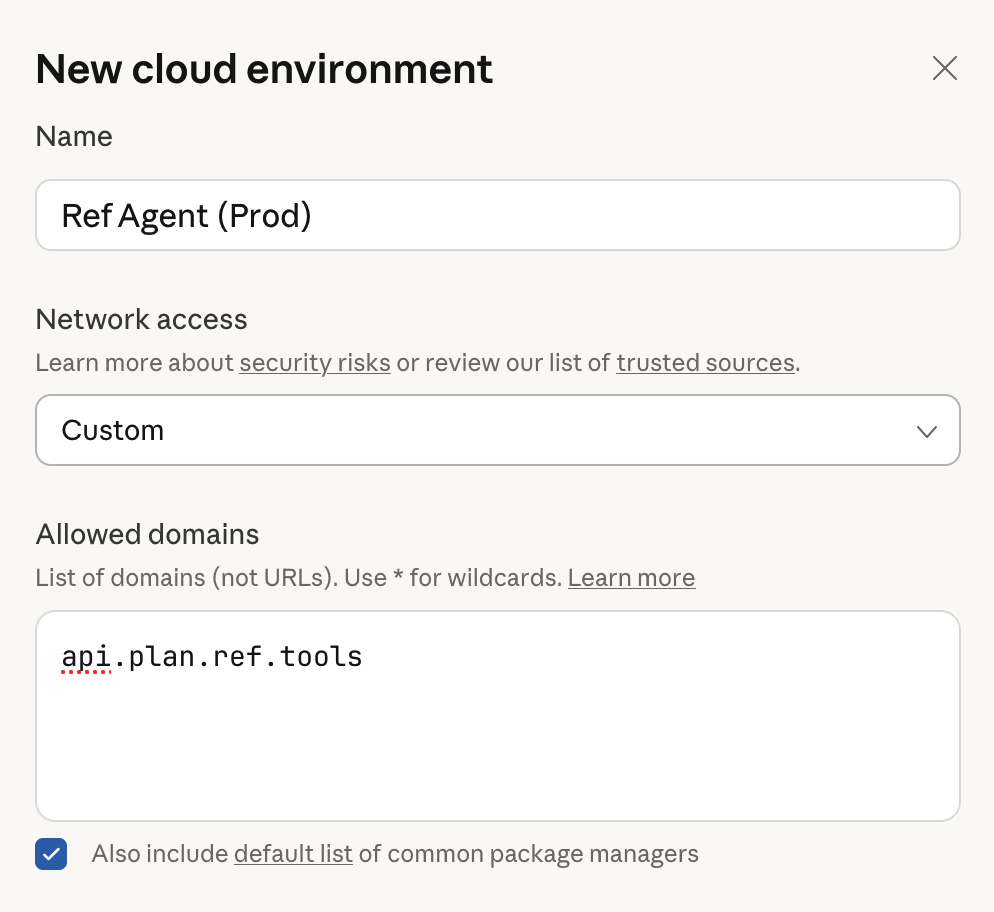The image size is (994, 912).
Task: Click "Learn more about" hint under Network access
Action: click(135, 362)
